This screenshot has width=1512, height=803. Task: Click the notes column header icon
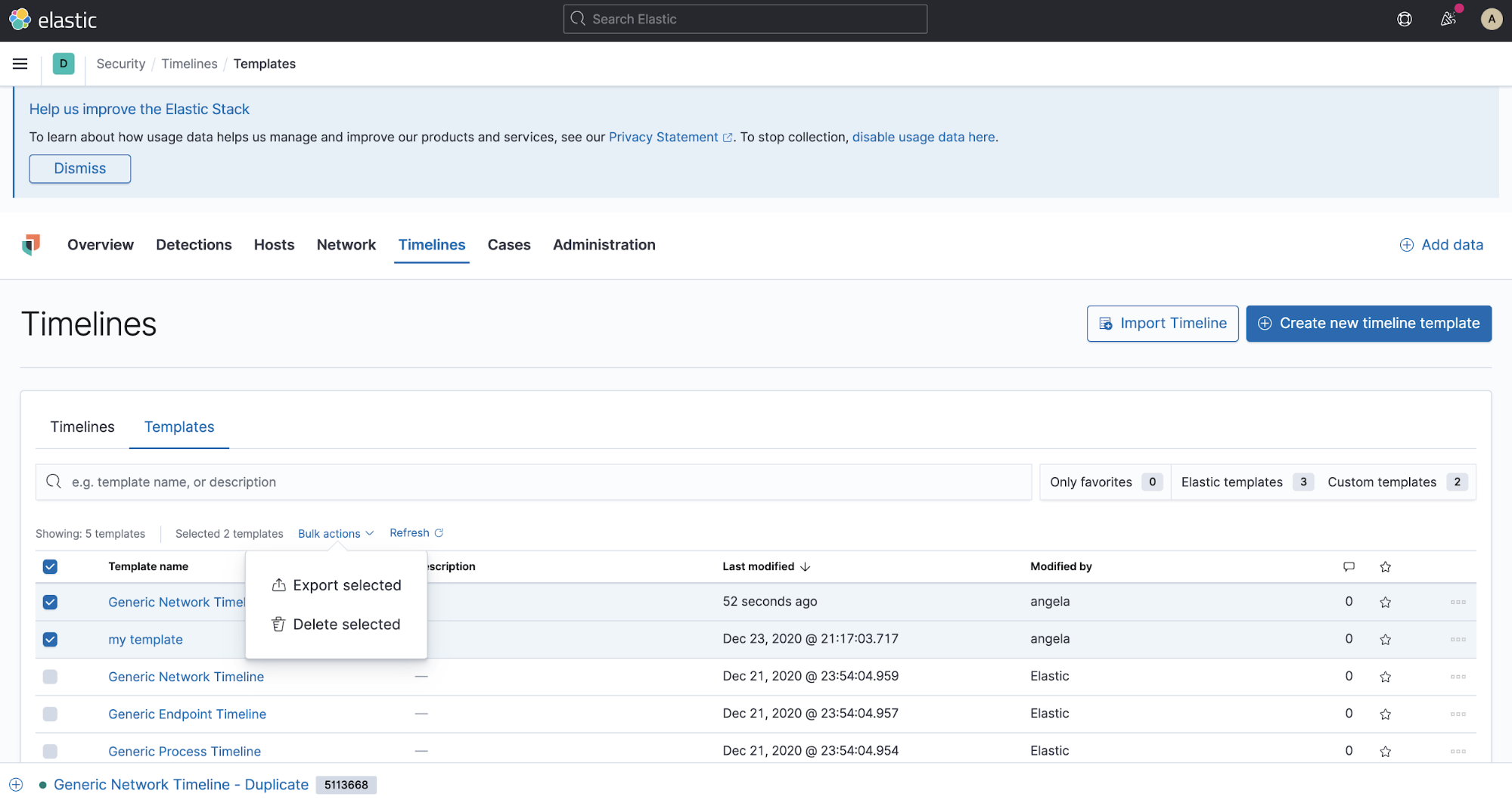point(1349,566)
